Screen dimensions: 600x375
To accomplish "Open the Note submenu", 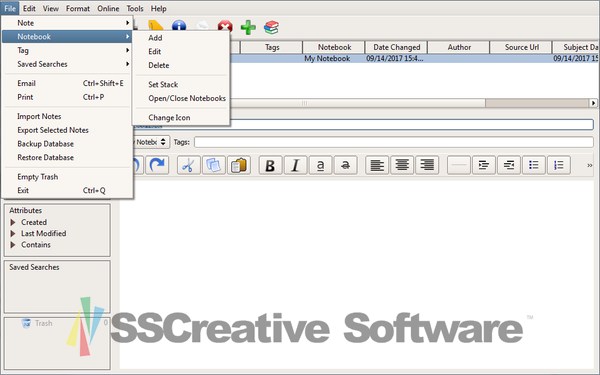I will pos(67,23).
